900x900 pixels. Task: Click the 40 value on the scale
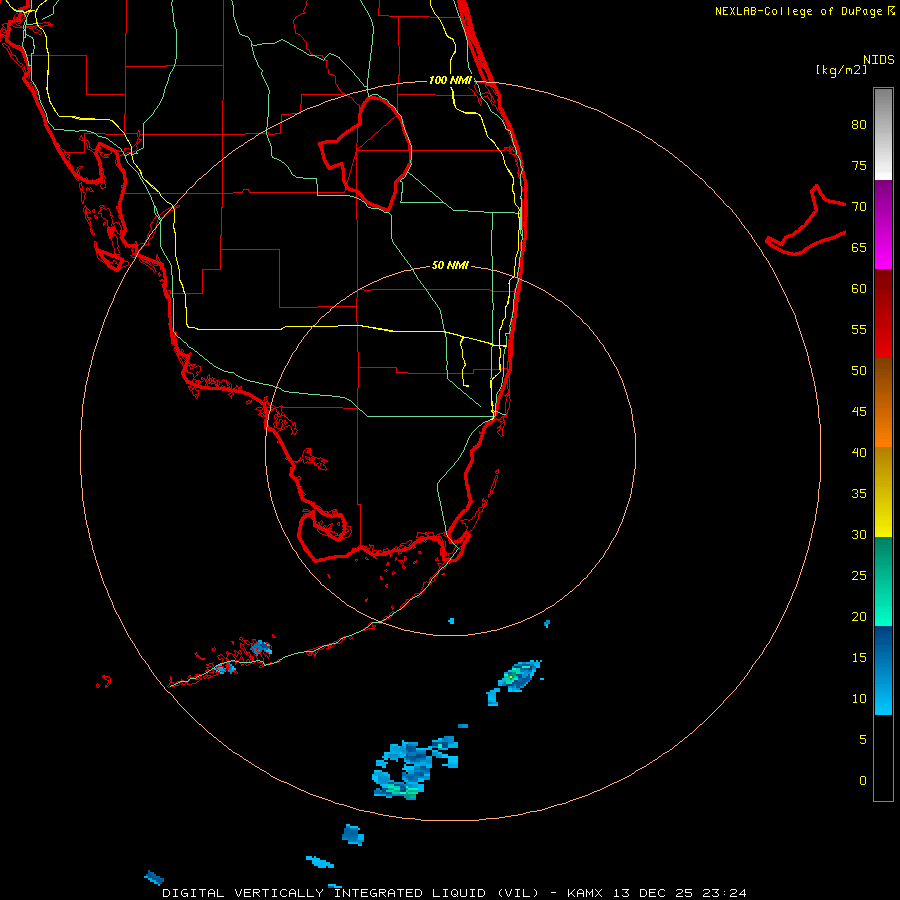pyautogui.click(x=859, y=452)
